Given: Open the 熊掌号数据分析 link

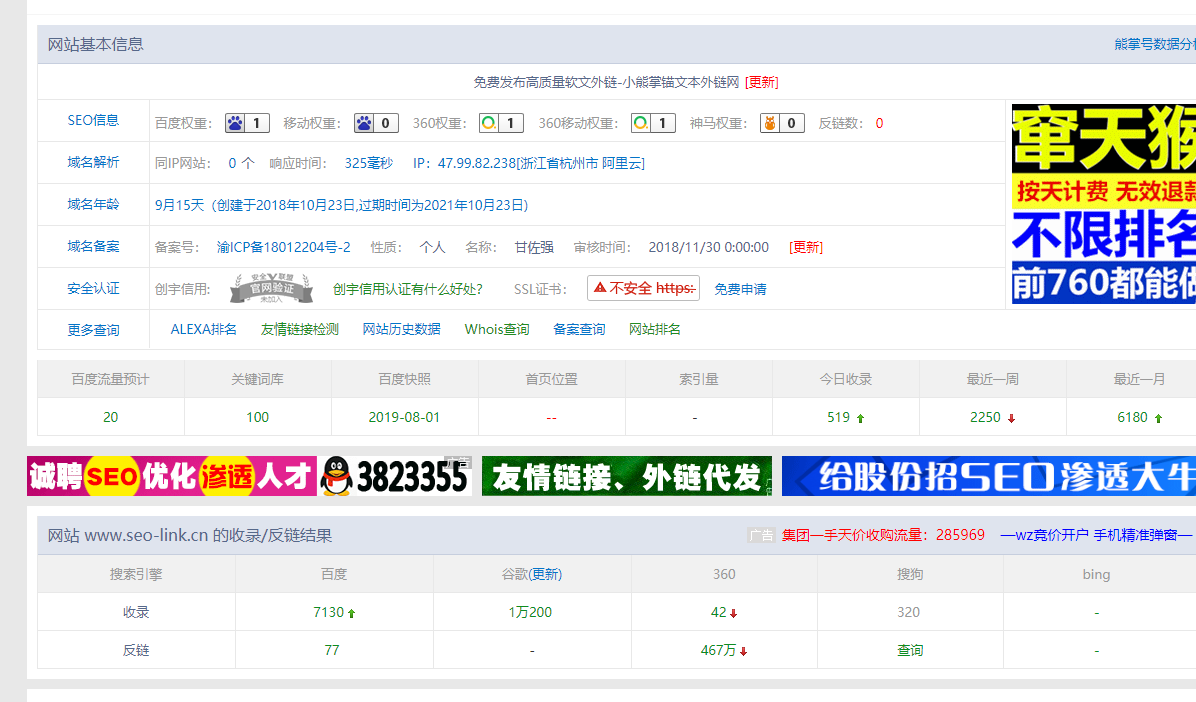Looking at the screenshot, I should tap(1155, 44).
